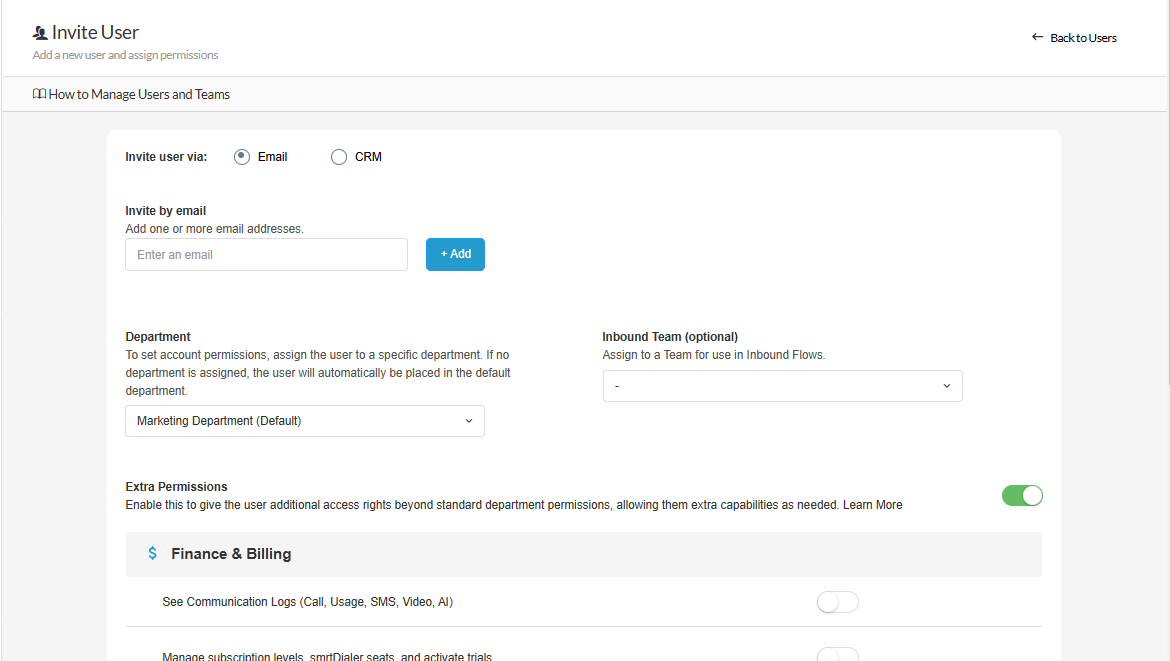This screenshot has width=1170, height=661.
Task: Click the Learn More link
Action: pos(872,505)
